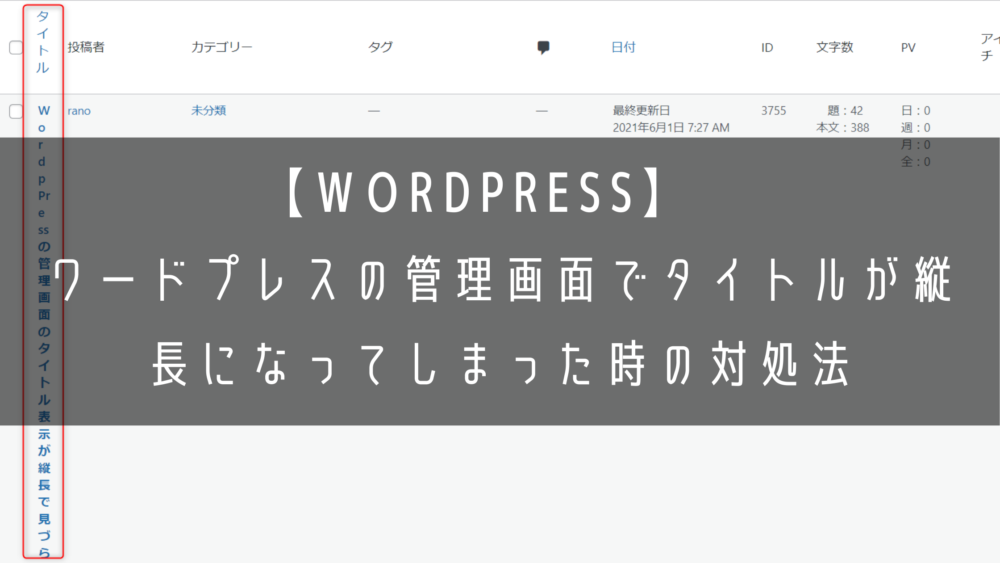Screen dimensions: 1000x563
Task: Select the body character count 本文：388
Action: click(x=842, y=128)
